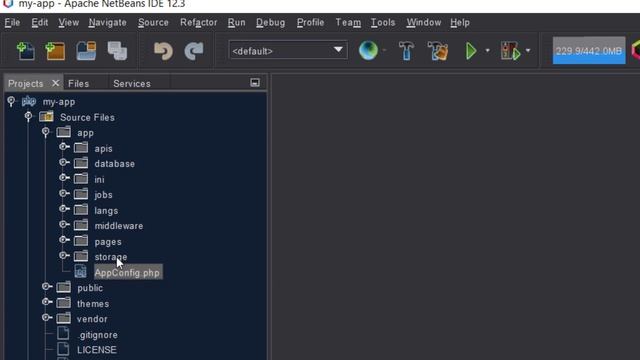
Task: Collapse the my-app project node
Action: 11,101
